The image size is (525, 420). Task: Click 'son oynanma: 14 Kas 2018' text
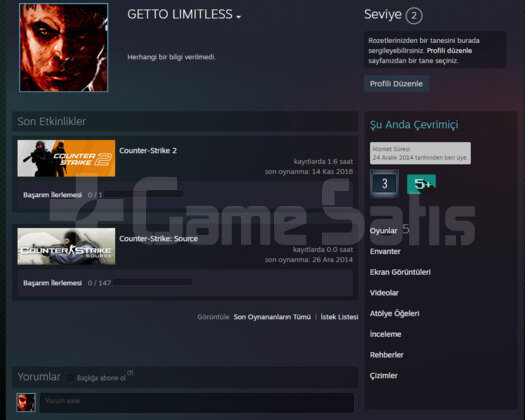(309, 172)
